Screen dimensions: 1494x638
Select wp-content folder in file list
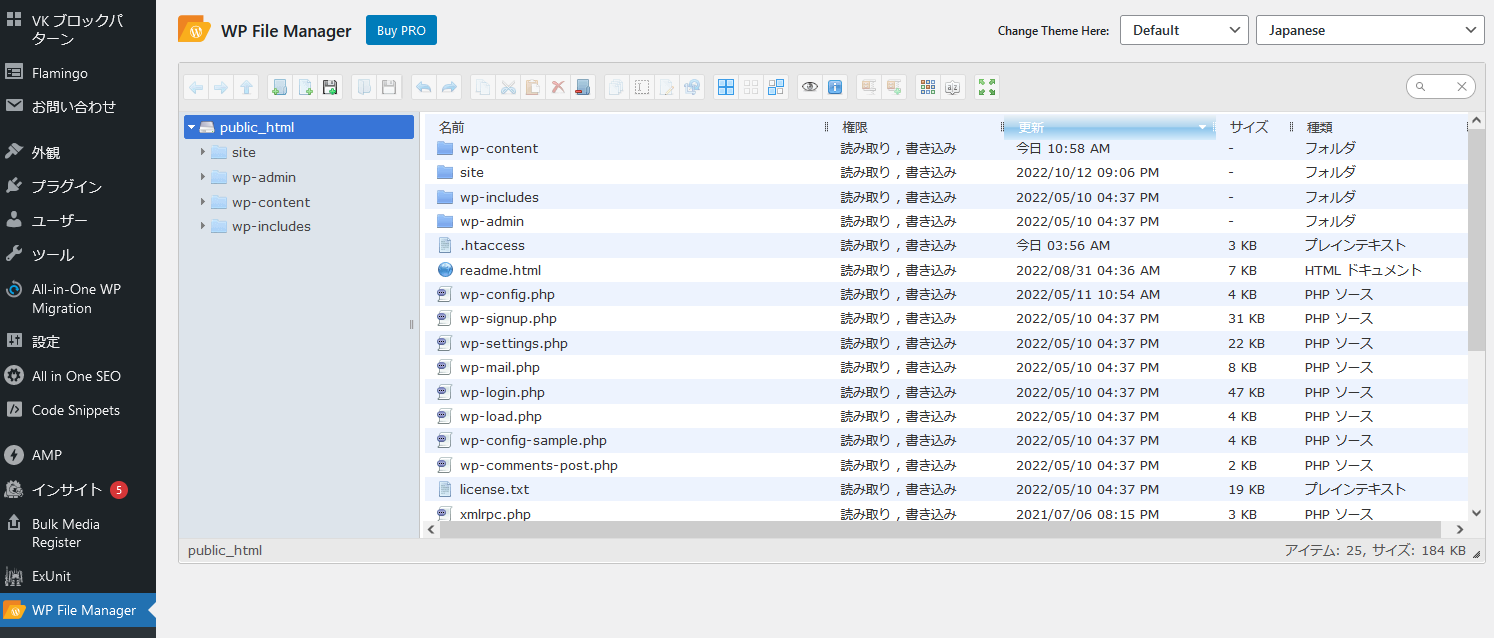pos(947,148)
